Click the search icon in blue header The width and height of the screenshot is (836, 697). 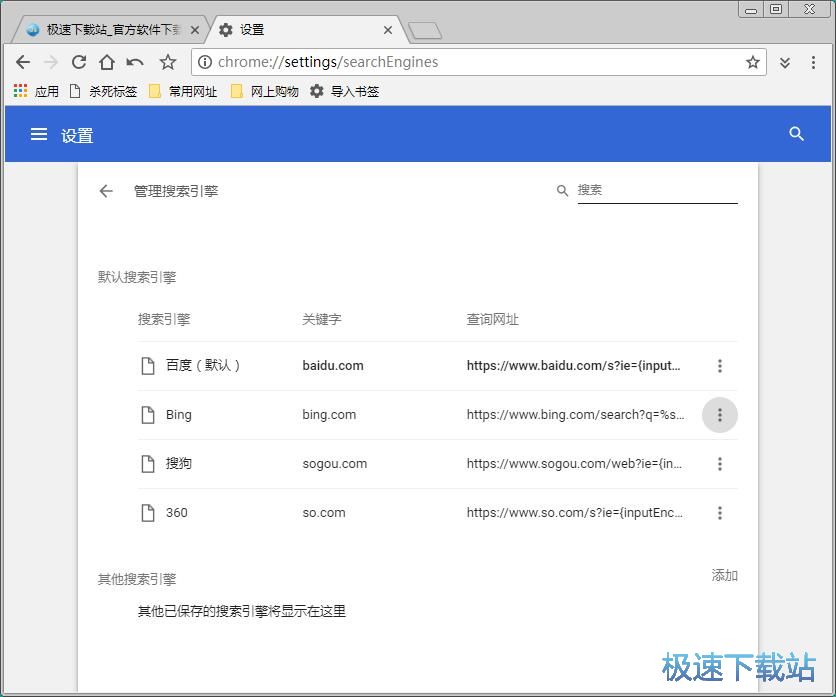[797, 134]
